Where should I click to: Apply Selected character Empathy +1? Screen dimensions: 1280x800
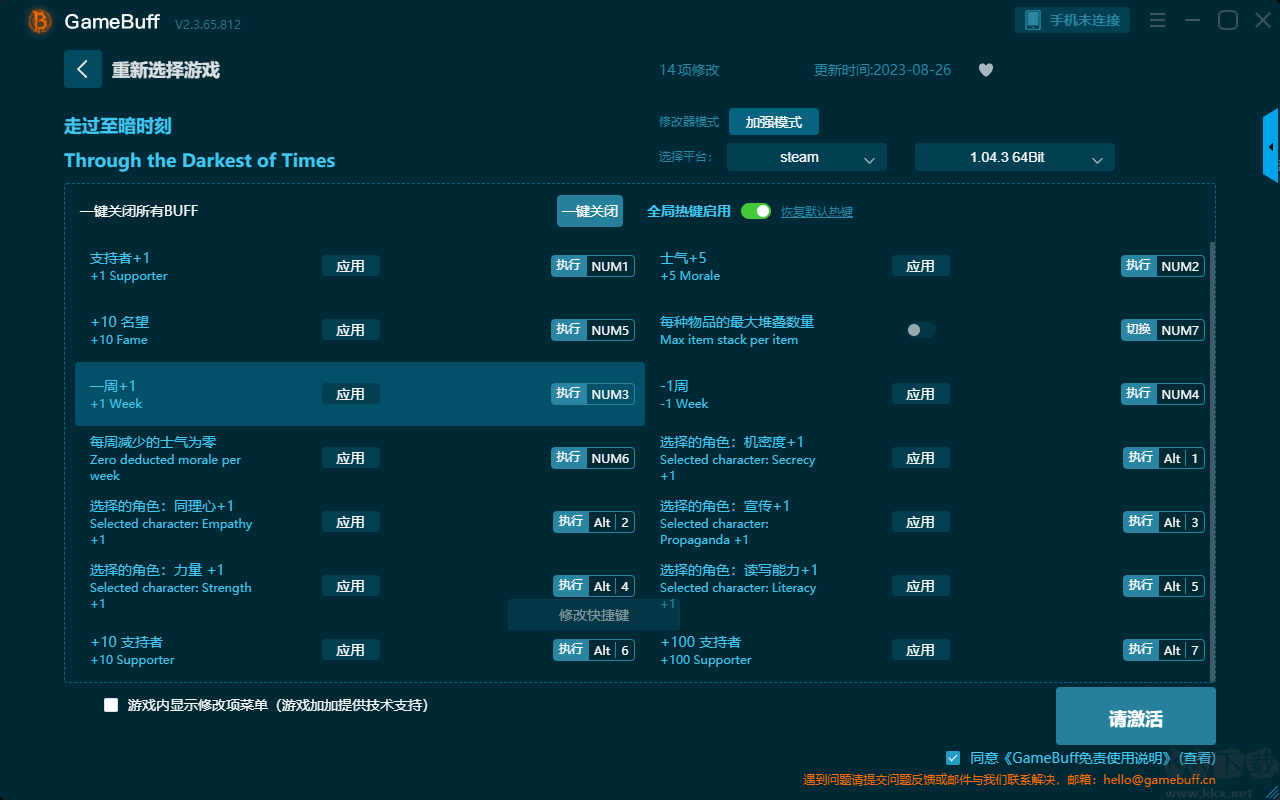click(351, 522)
